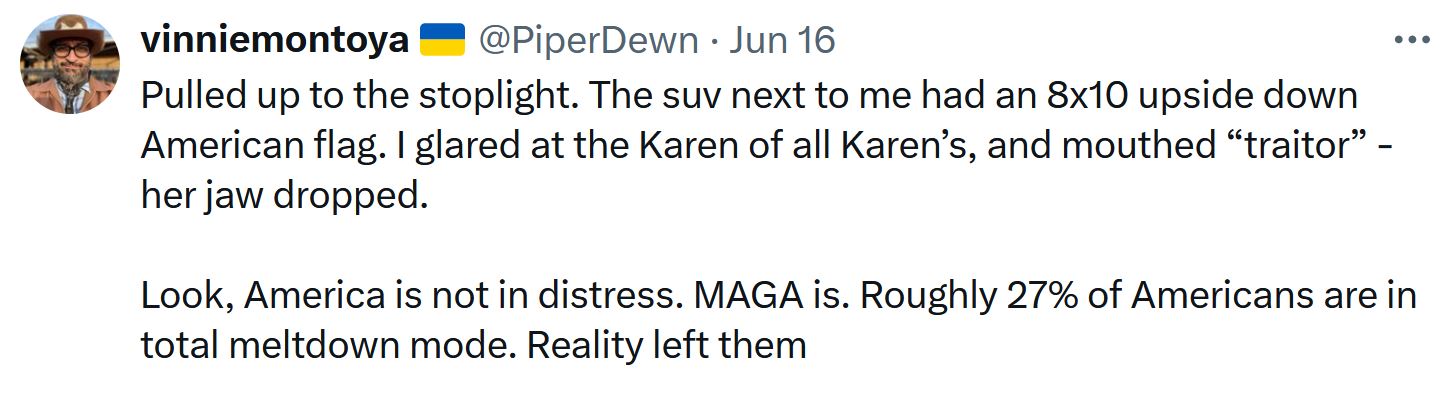Open the @PiperDewn handle link
The height and width of the screenshot is (402, 1447).
[x=587, y=40]
